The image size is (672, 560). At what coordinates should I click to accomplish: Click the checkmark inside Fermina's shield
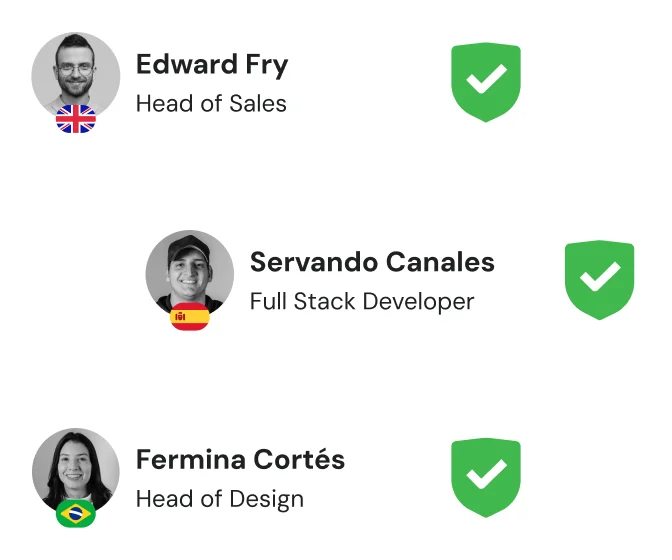[486, 474]
